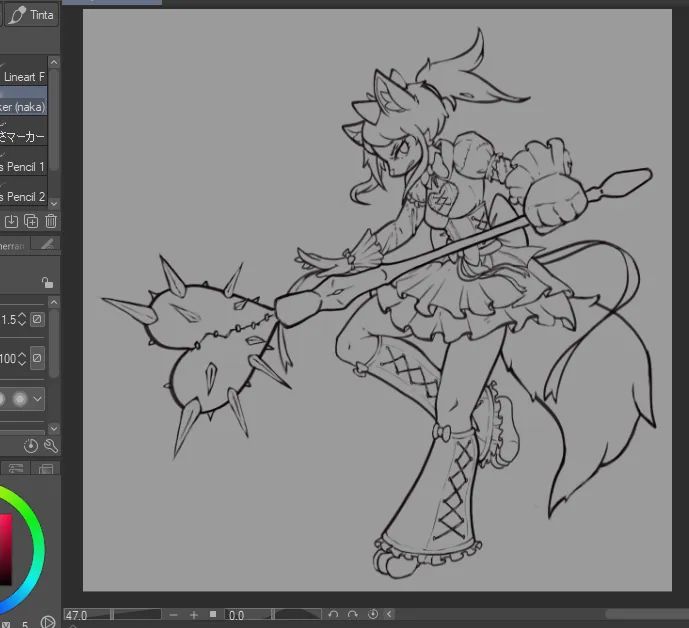Select the Pencil 1 brush

tap(23, 161)
